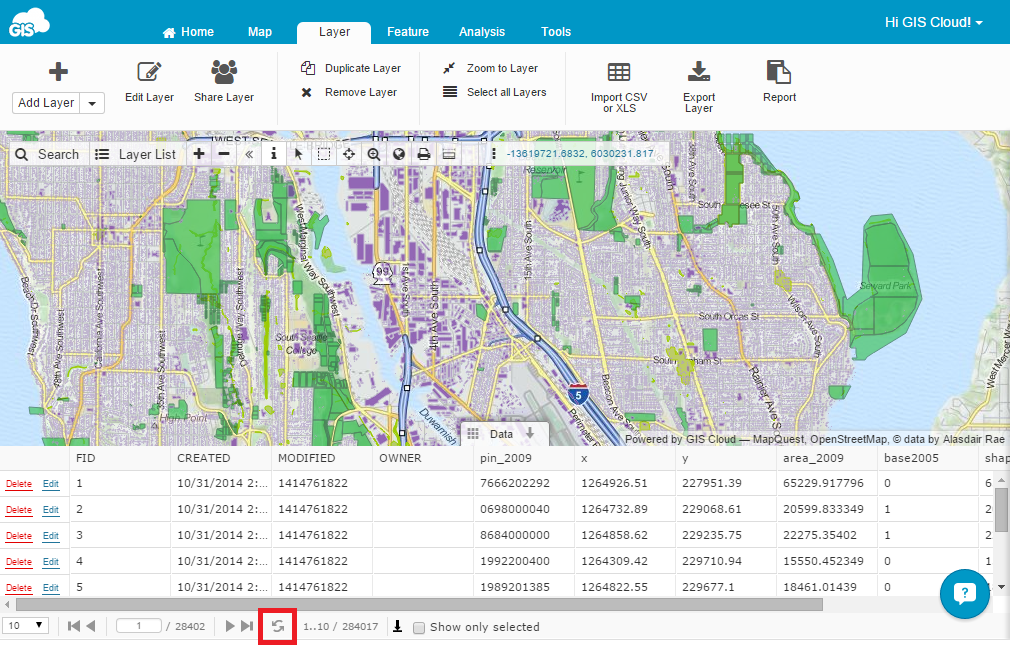Expand the Add Layer dropdown arrow
This screenshot has width=1010, height=645.
(92, 103)
